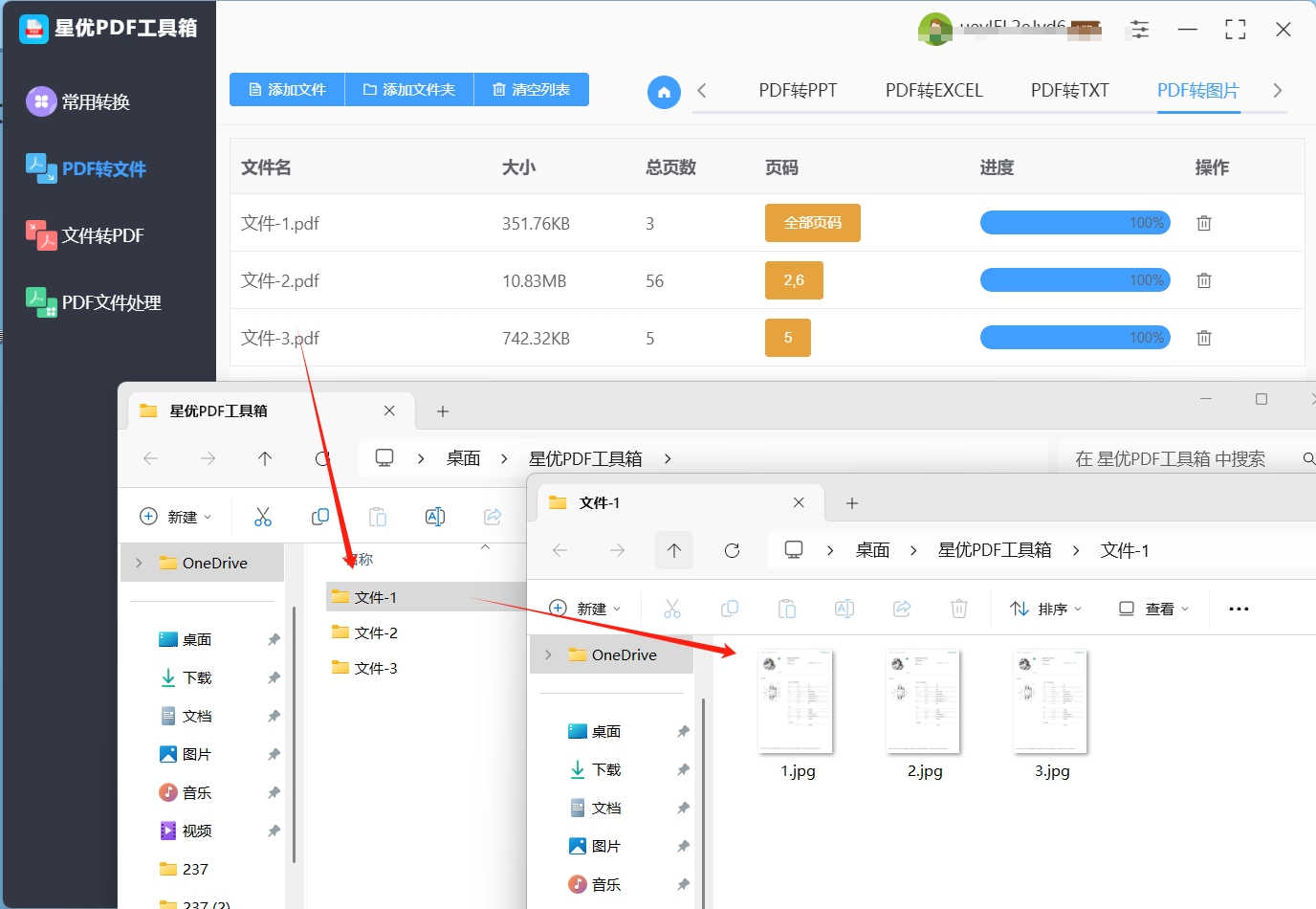Click the home icon in the PDF toolbox
1316x909 pixels.
click(664, 92)
